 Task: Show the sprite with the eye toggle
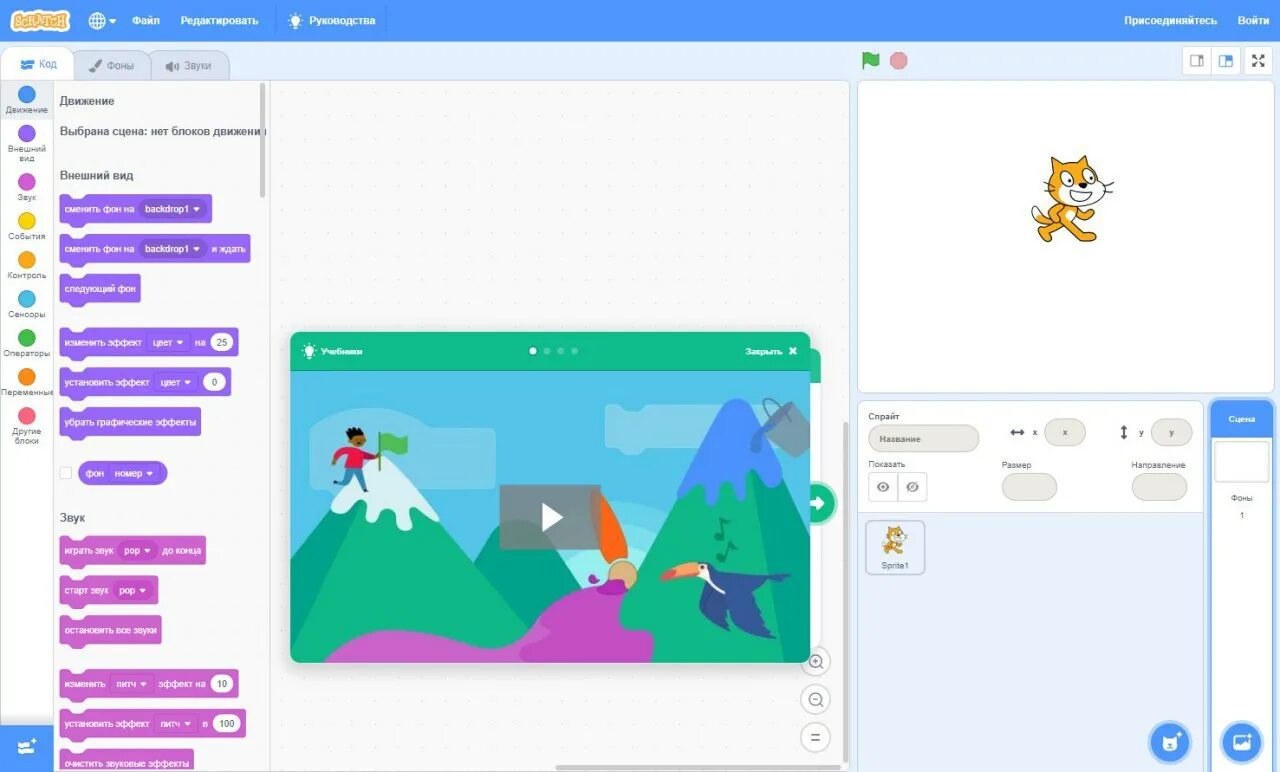click(883, 487)
